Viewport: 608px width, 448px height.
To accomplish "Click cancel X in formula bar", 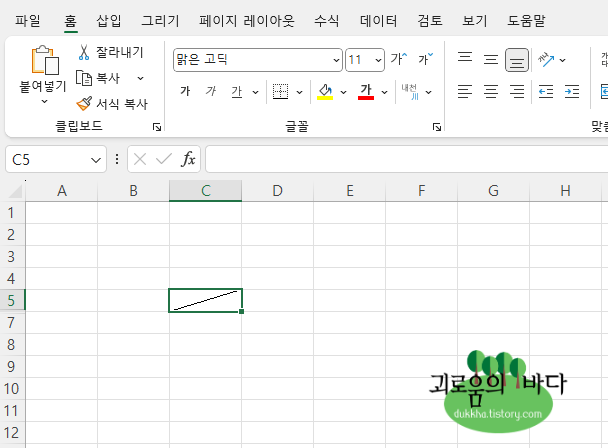I will (140, 159).
